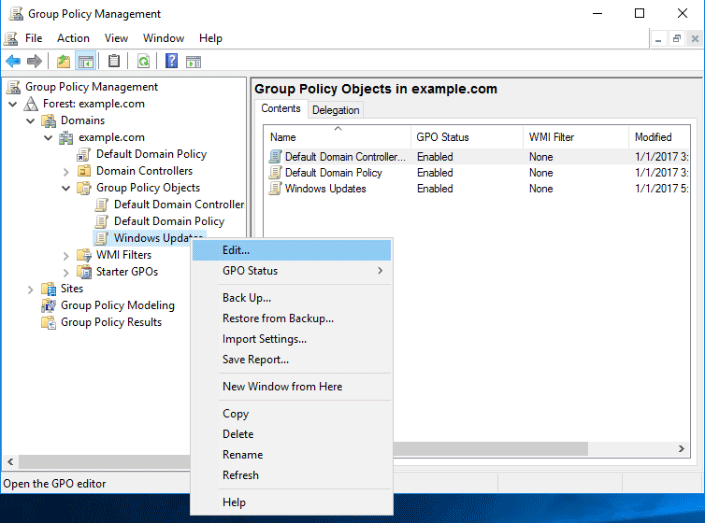
Task: Collapse the example.com domain node
Action: (48, 138)
